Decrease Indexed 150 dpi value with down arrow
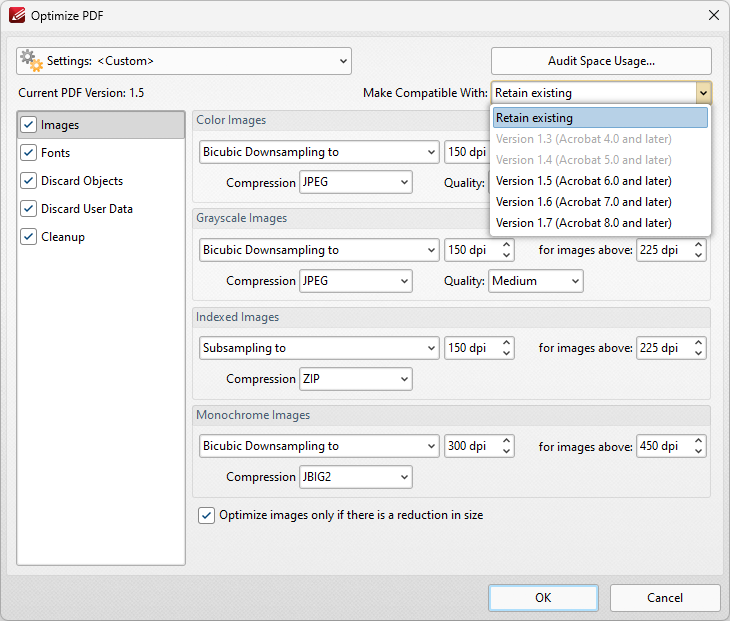The image size is (730, 621). click(507, 354)
